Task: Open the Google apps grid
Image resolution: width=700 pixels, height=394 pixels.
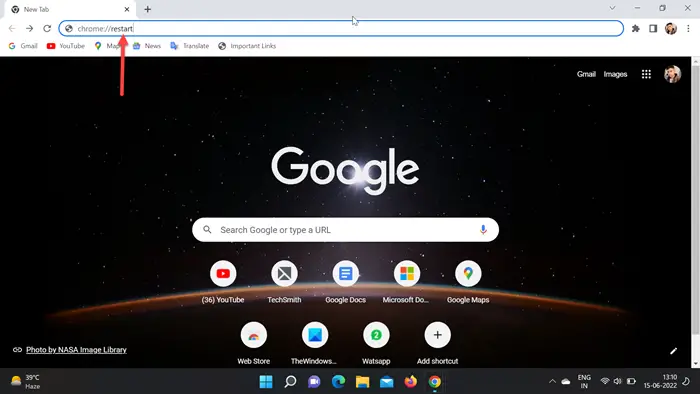Action: click(646, 74)
